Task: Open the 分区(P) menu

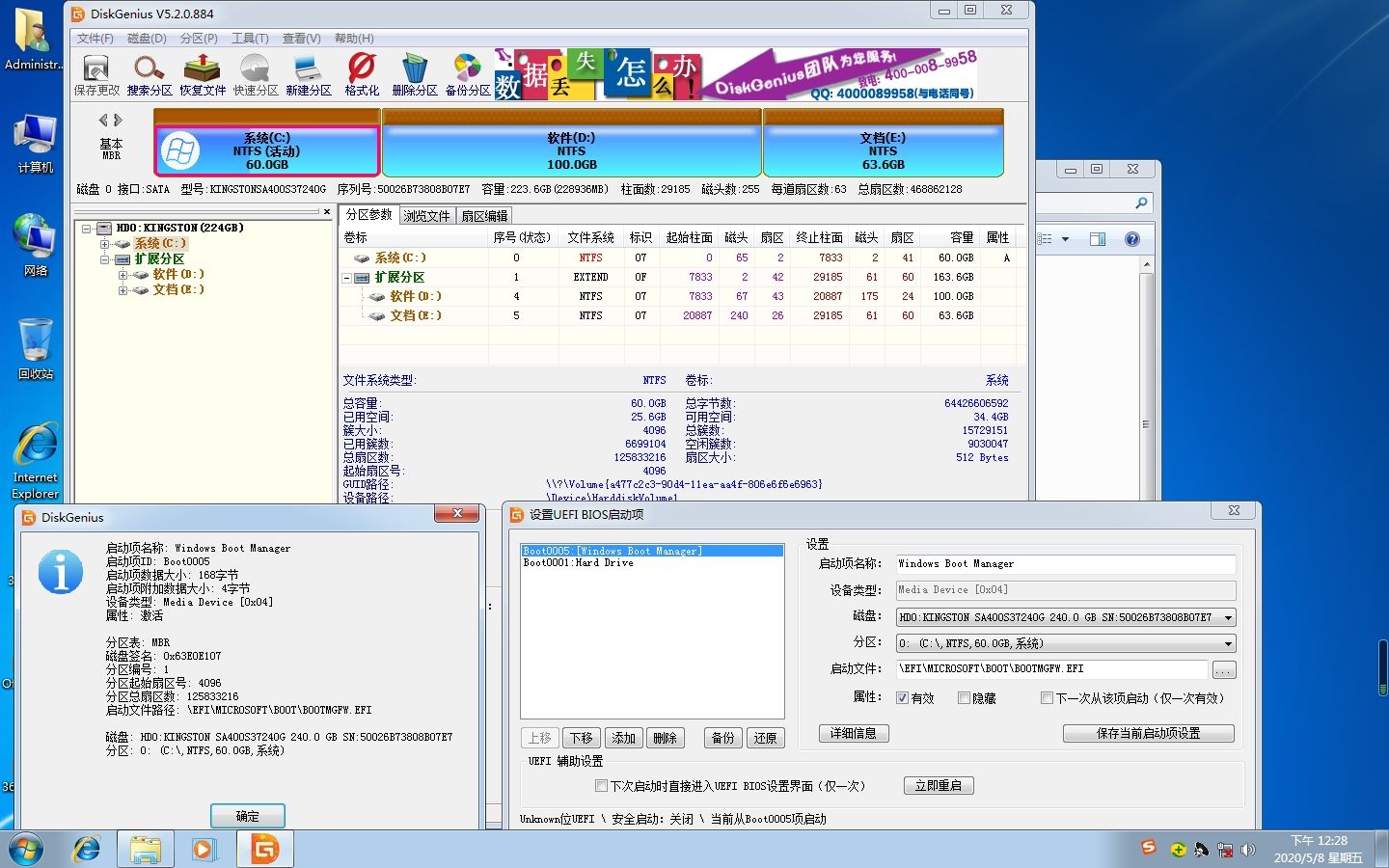Action: (x=199, y=39)
